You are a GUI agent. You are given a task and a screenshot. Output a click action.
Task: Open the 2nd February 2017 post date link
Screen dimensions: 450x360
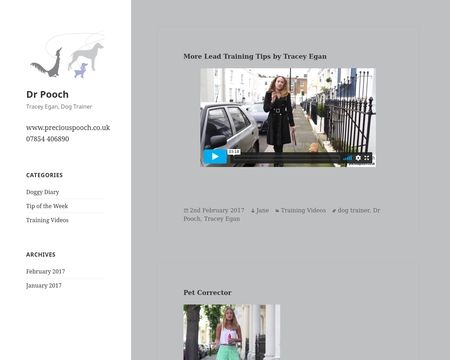pos(217,210)
